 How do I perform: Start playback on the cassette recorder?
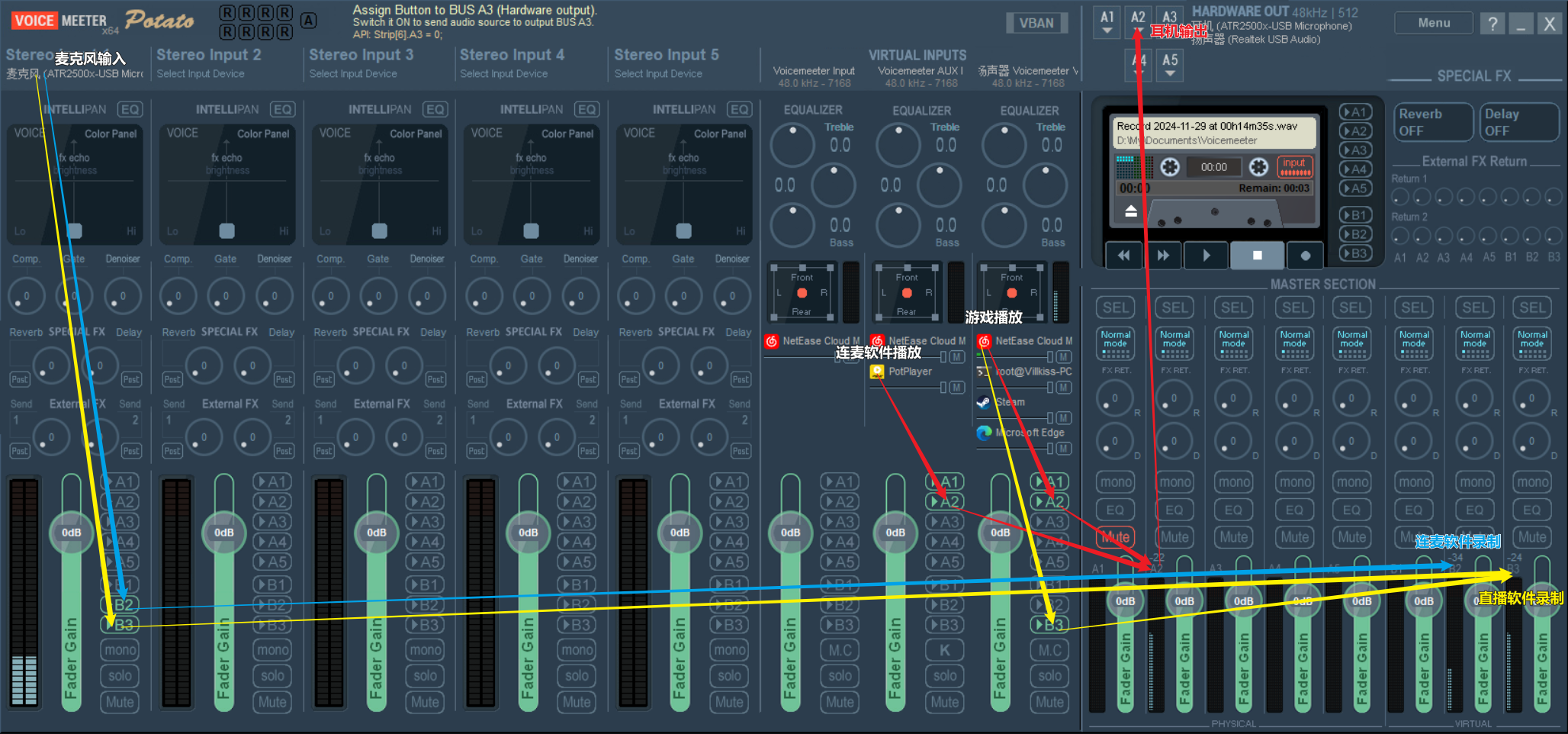coord(1206,256)
